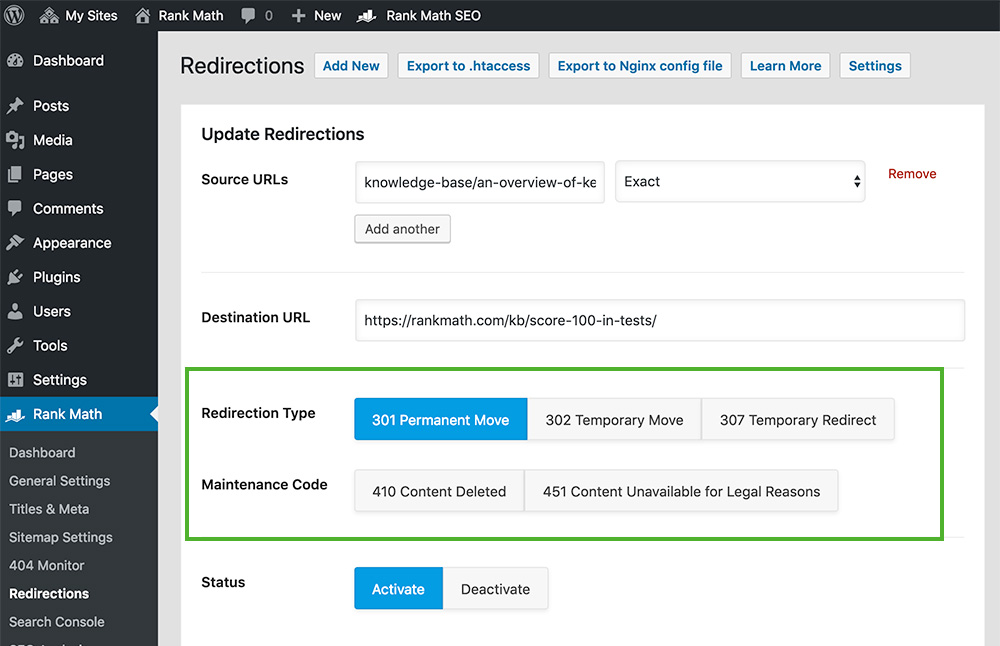The width and height of the screenshot is (1000, 646).
Task: Click the plus New icon
Action: tap(298, 16)
